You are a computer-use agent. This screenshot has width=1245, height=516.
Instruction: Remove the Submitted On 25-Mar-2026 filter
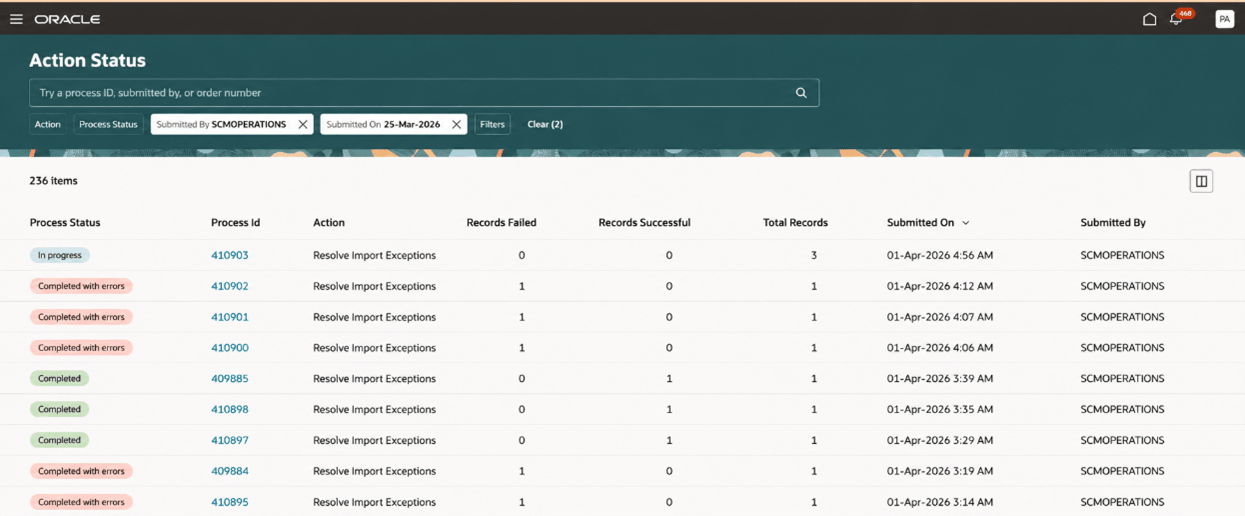[x=457, y=124]
